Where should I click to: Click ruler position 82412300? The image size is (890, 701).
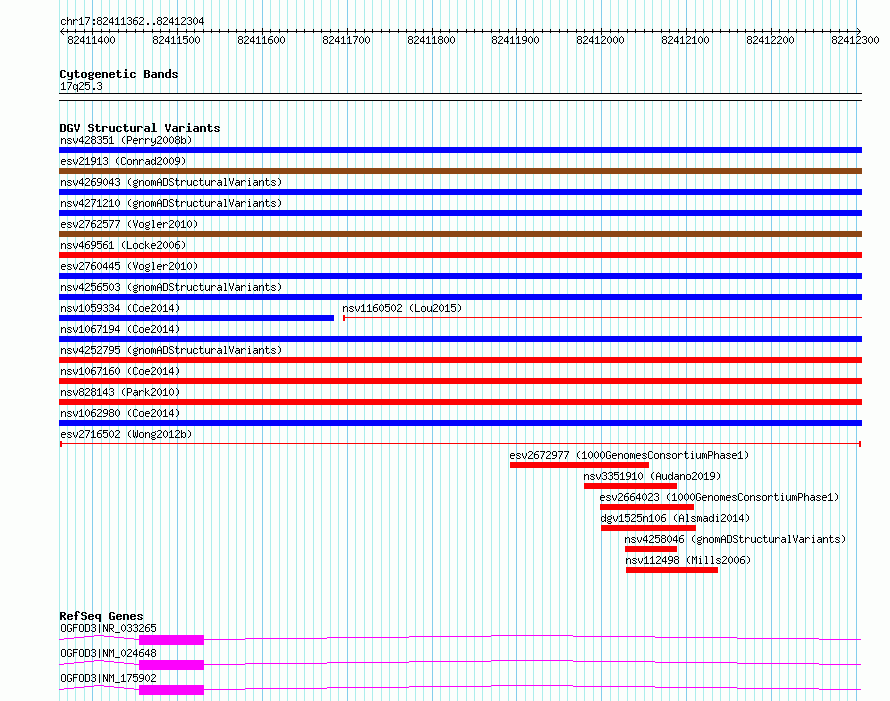[855, 40]
